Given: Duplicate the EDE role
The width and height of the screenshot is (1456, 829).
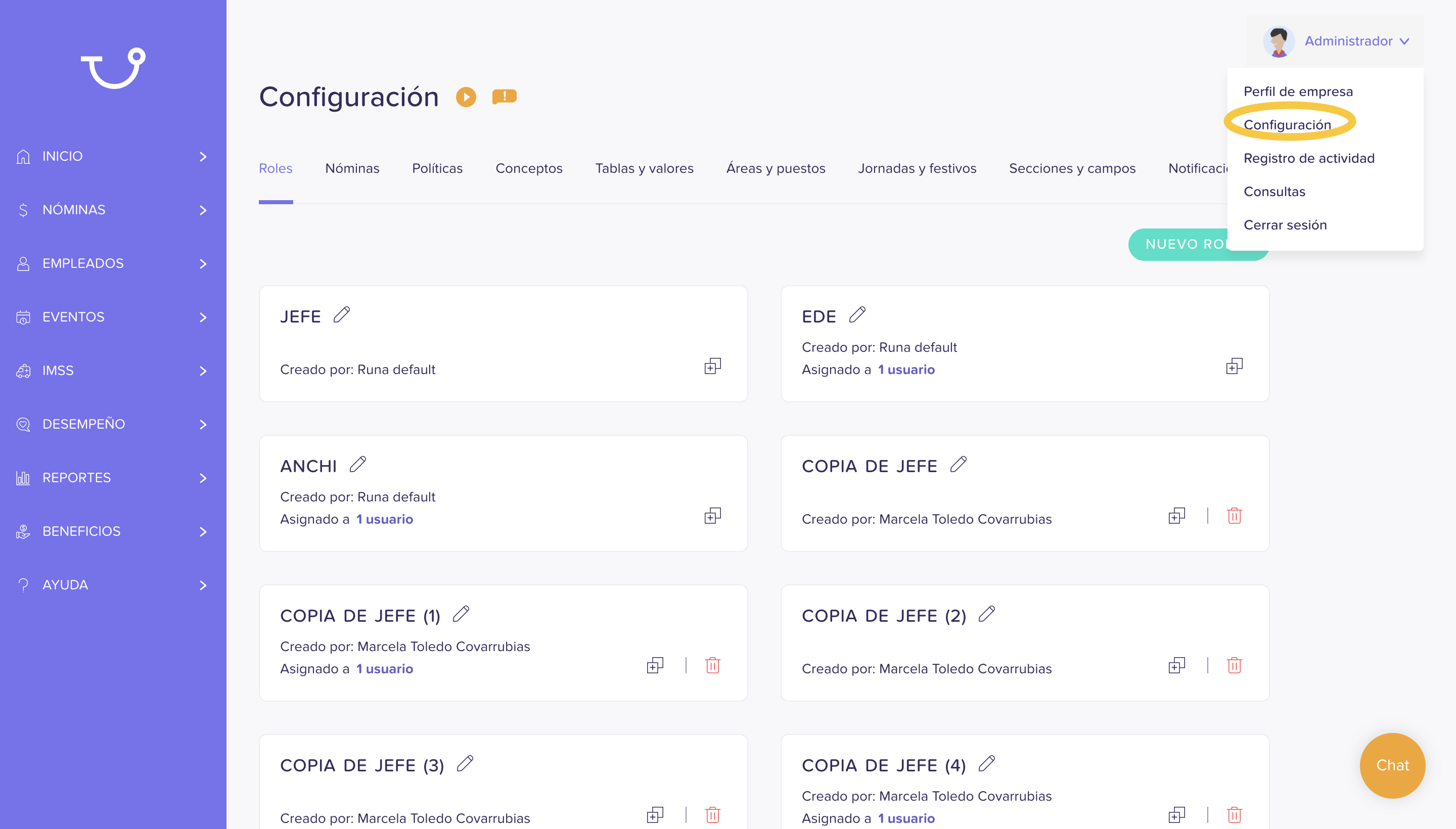Looking at the screenshot, I should coord(1234,365).
